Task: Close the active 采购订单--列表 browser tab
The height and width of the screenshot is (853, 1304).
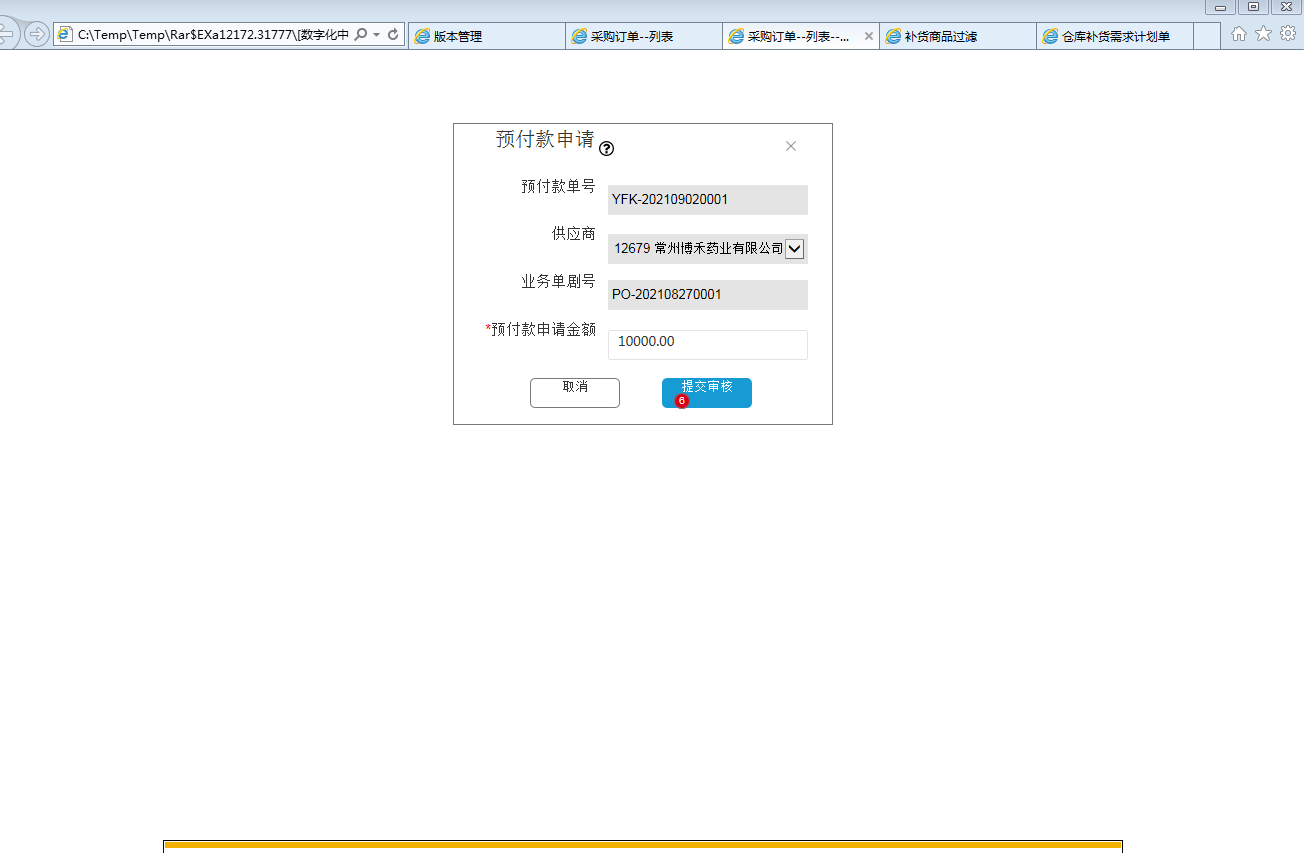Action: click(x=868, y=36)
